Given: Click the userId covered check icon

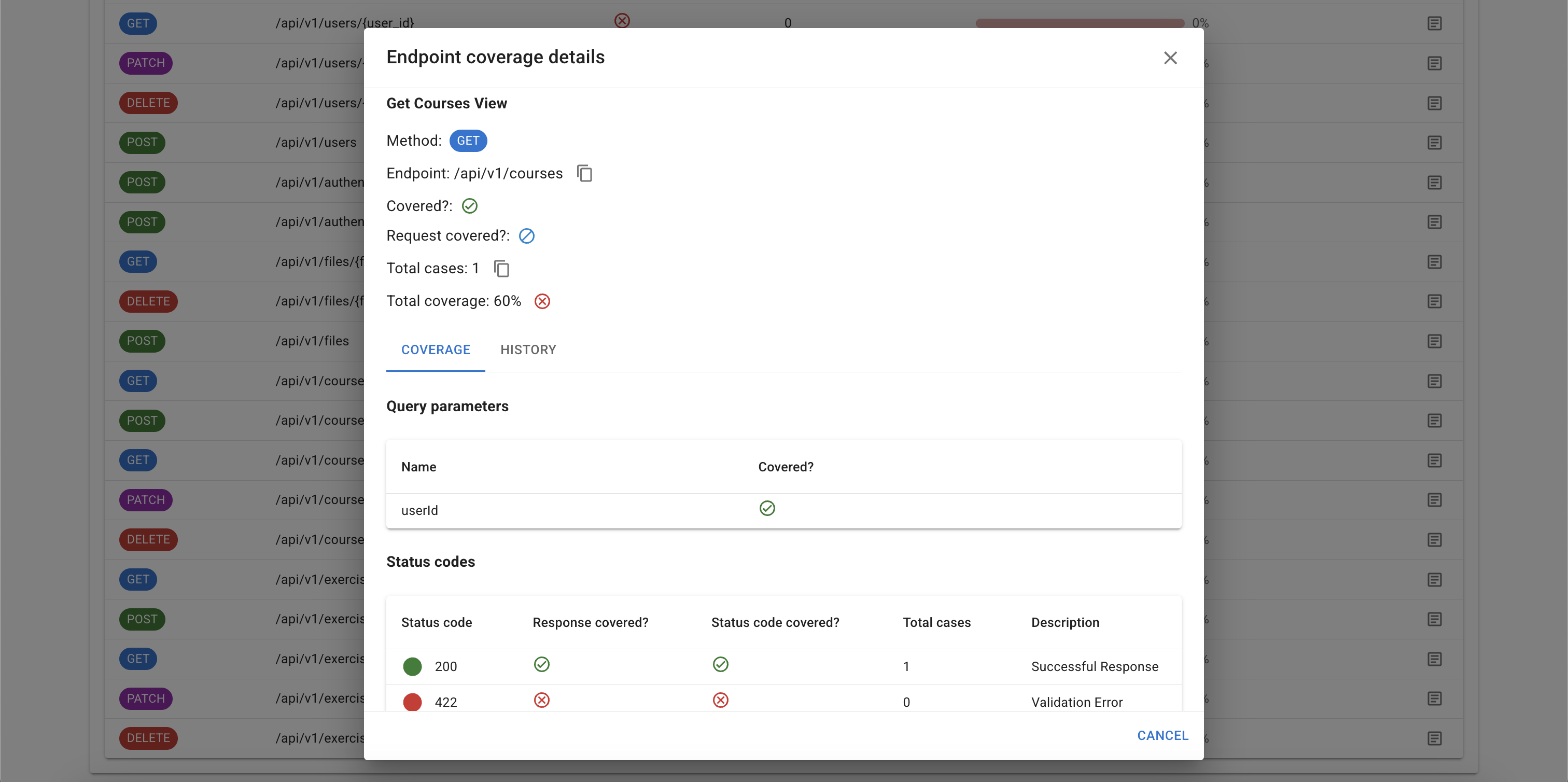Looking at the screenshot, I should (x=767, y=508).
